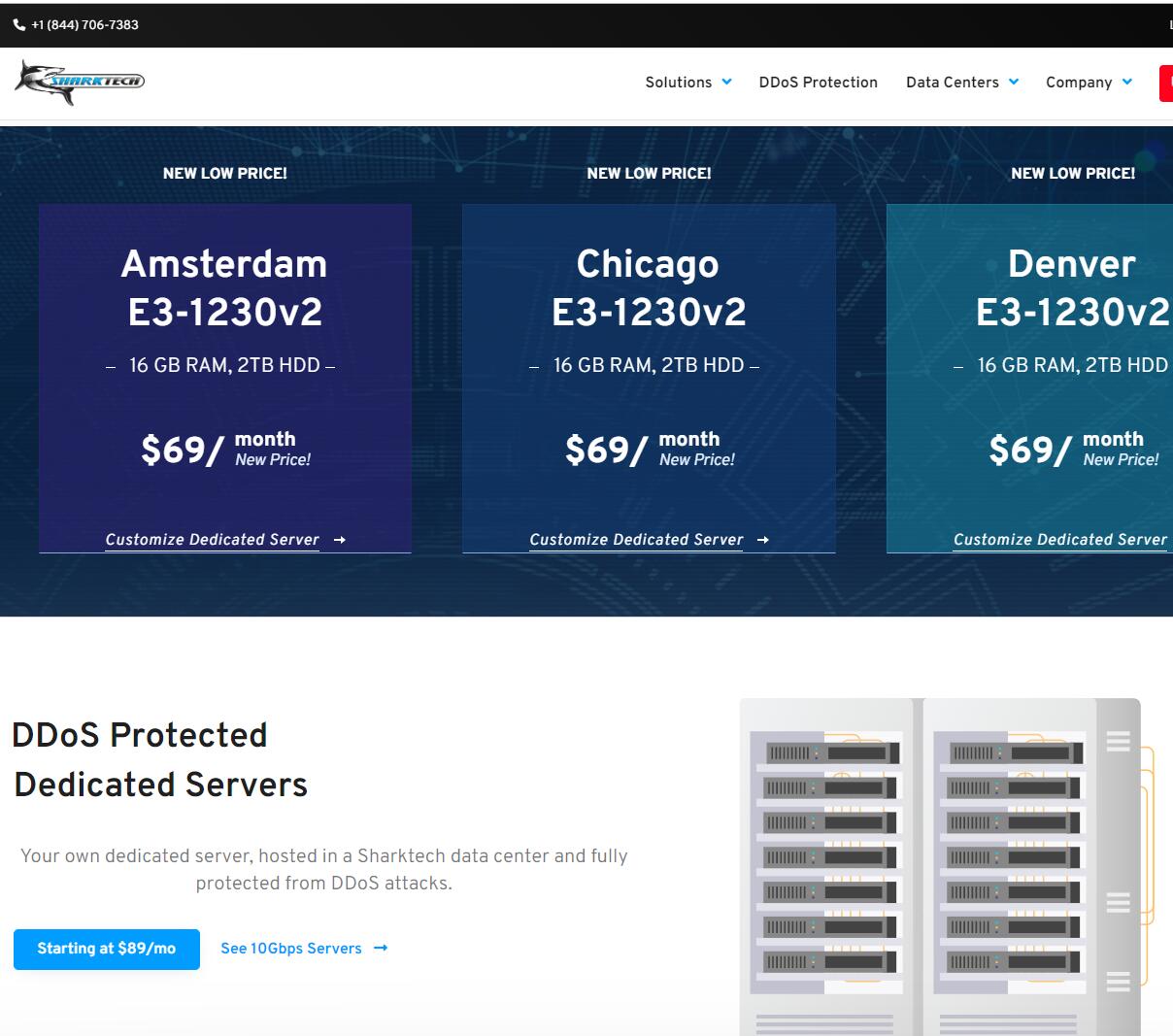The height and width of the screenshot is (1036, 1173).
Task: Select the Chicago E3-1230v2 card heading
Action: click(649, 287)
